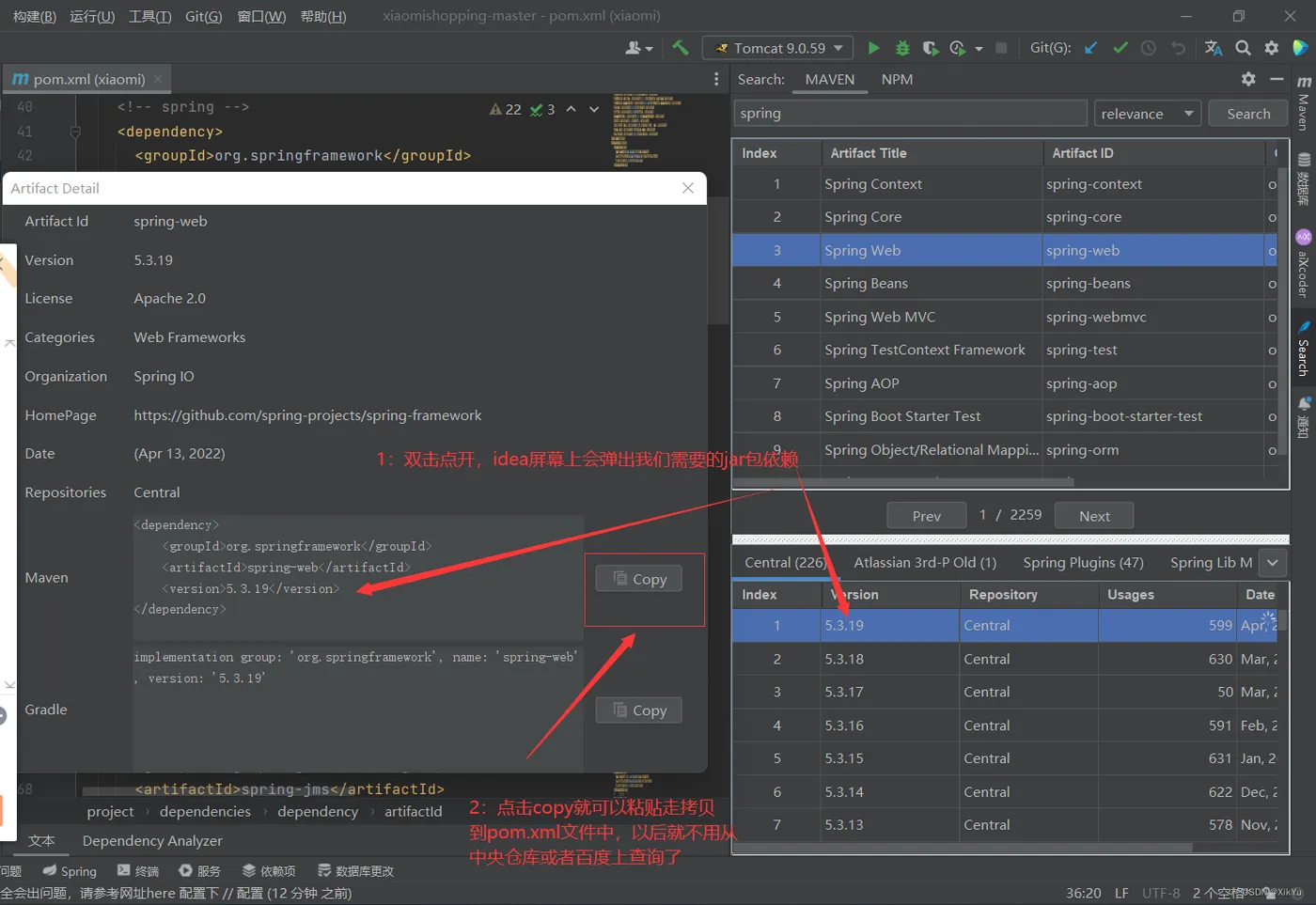The width and height of the screenshot is (1316, 905).
Task: Open relevance sort dropdown
Action: coord(1148,114)
